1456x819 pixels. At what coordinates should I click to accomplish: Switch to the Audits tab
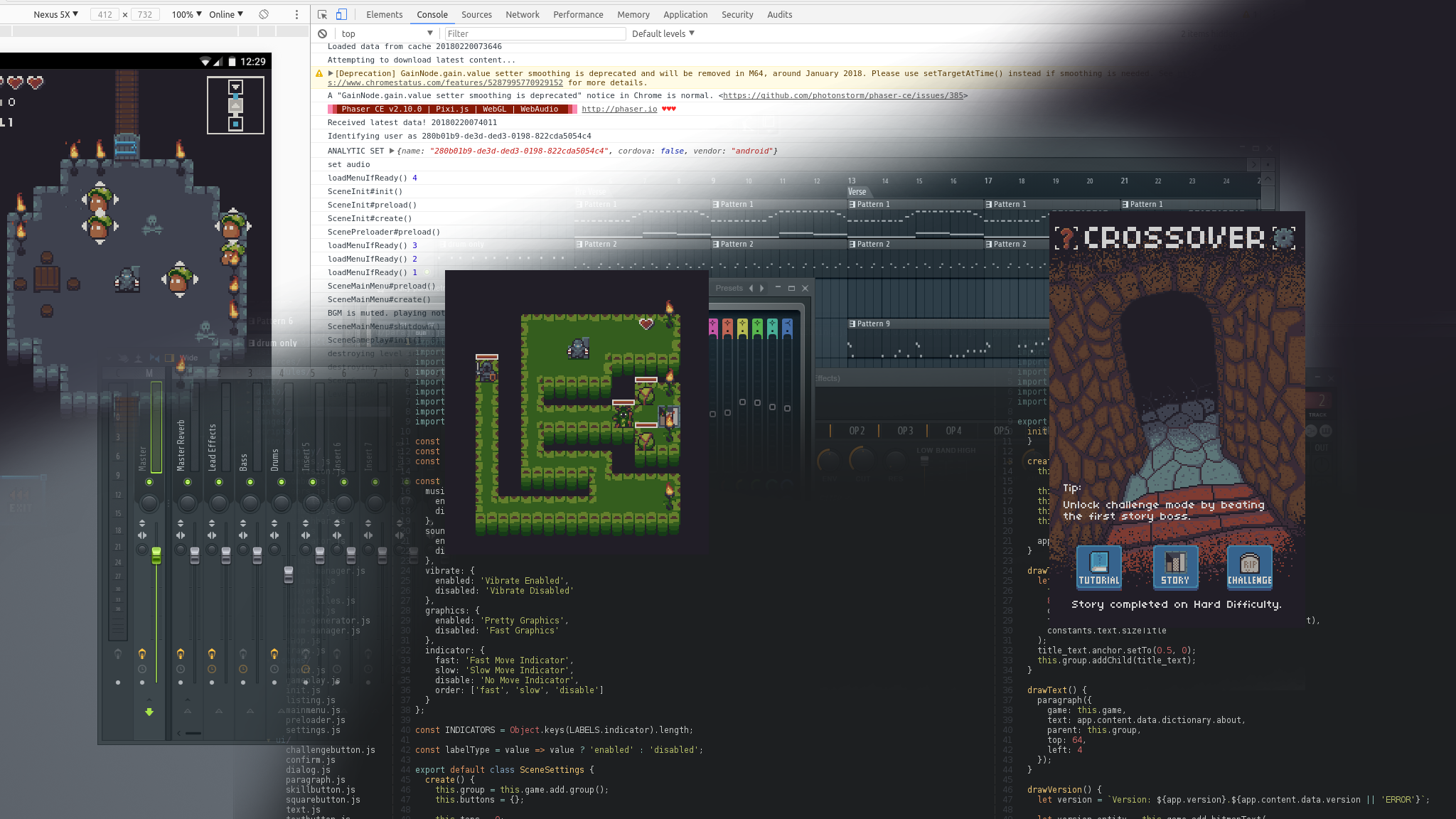780,14
